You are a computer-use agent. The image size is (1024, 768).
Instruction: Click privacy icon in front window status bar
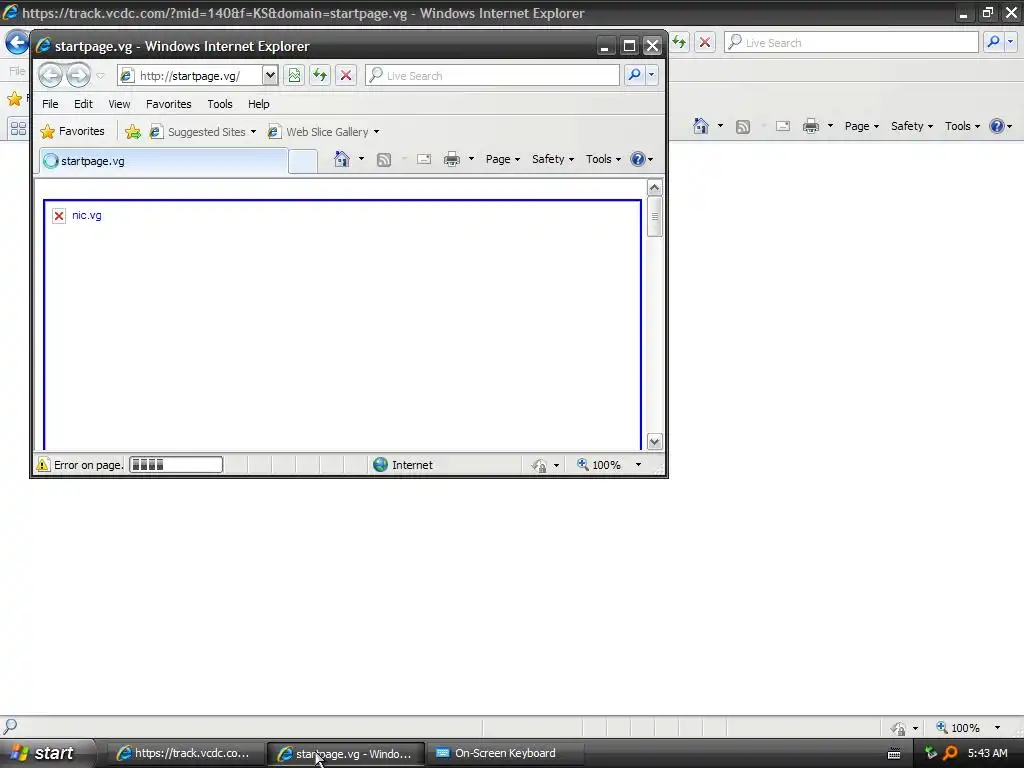tap(539, 465)
